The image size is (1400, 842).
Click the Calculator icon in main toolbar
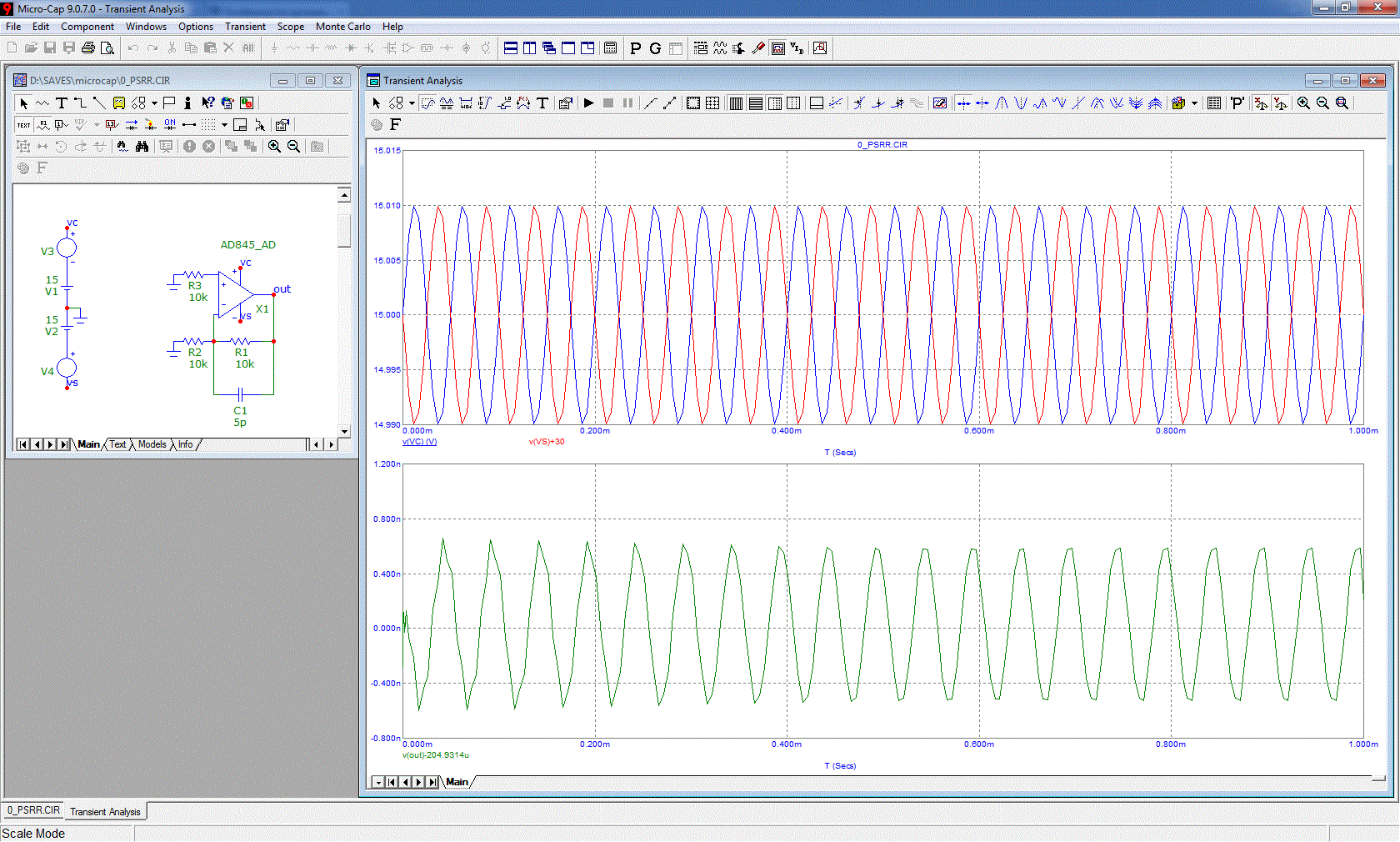click(x=610, y=48)
